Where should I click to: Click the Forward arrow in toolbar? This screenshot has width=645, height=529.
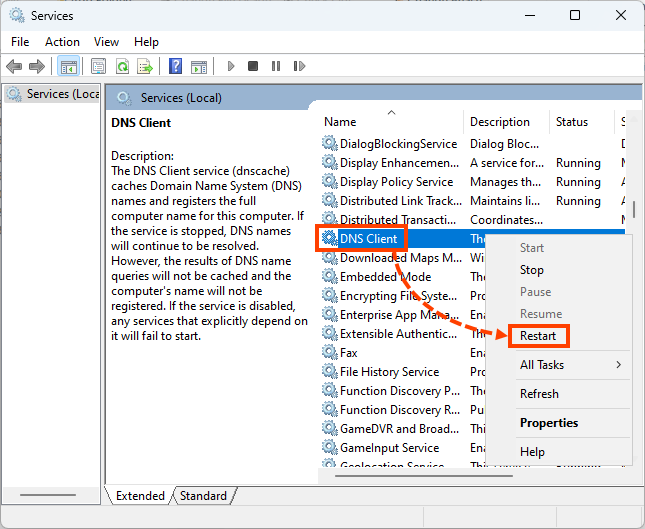(37, 67)
